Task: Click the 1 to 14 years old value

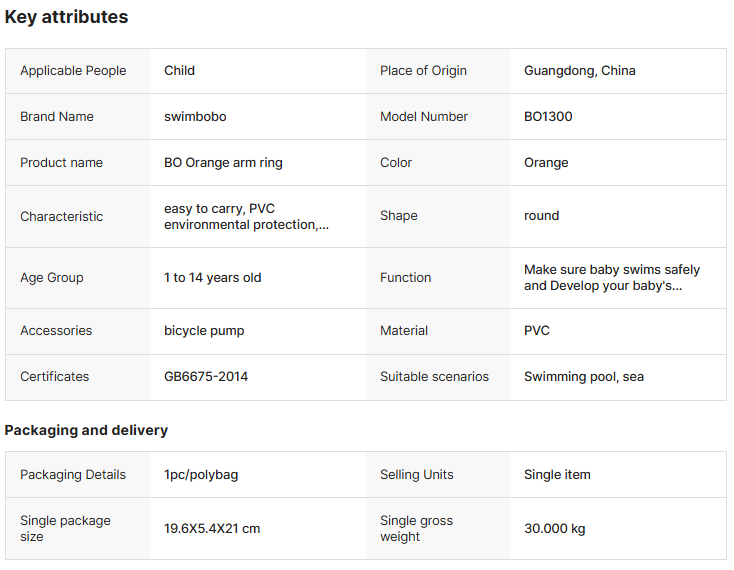Action: pyautogui.click(x=212, y=277)
